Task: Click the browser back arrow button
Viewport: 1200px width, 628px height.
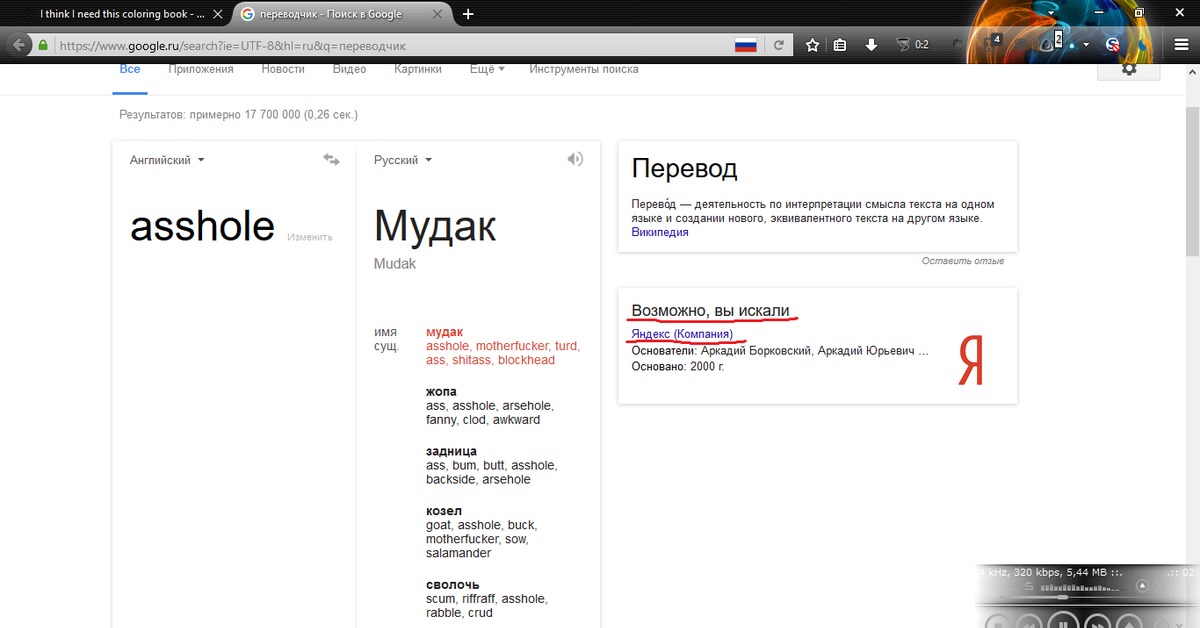Action: (20, 45)
